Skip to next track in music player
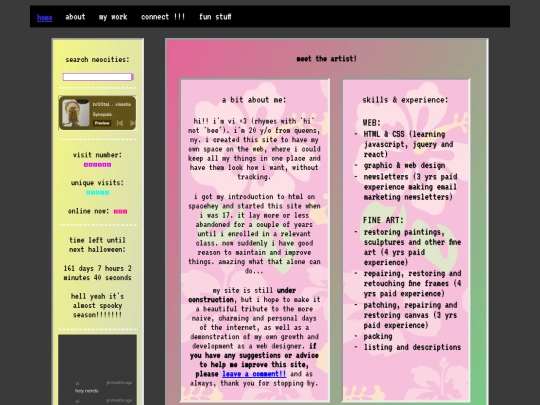 point(132,123)
